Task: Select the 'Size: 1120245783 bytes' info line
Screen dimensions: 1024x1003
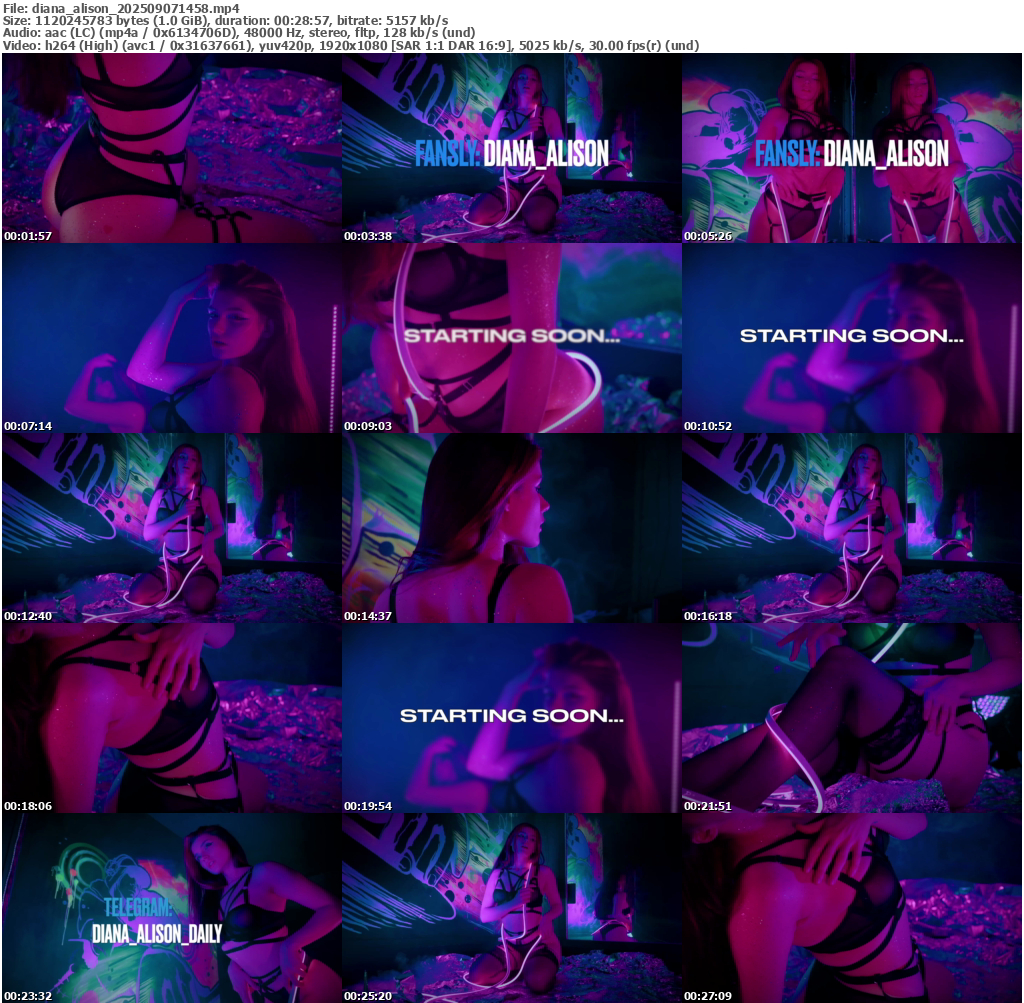Action: coord(225,20)
